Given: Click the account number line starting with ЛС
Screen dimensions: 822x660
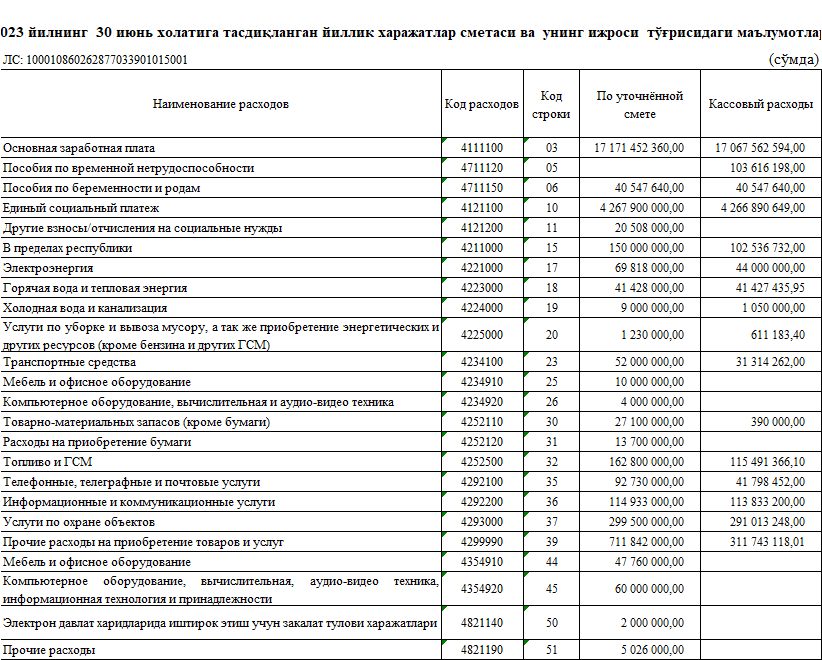Looking at the screenshot, I should pos(95,60).
